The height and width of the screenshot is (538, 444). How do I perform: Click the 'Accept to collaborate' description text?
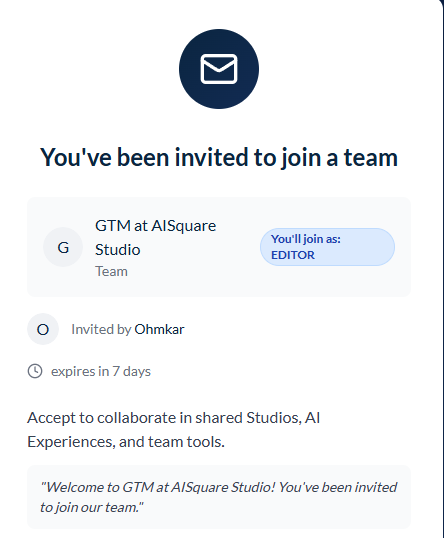click(174, 430)
